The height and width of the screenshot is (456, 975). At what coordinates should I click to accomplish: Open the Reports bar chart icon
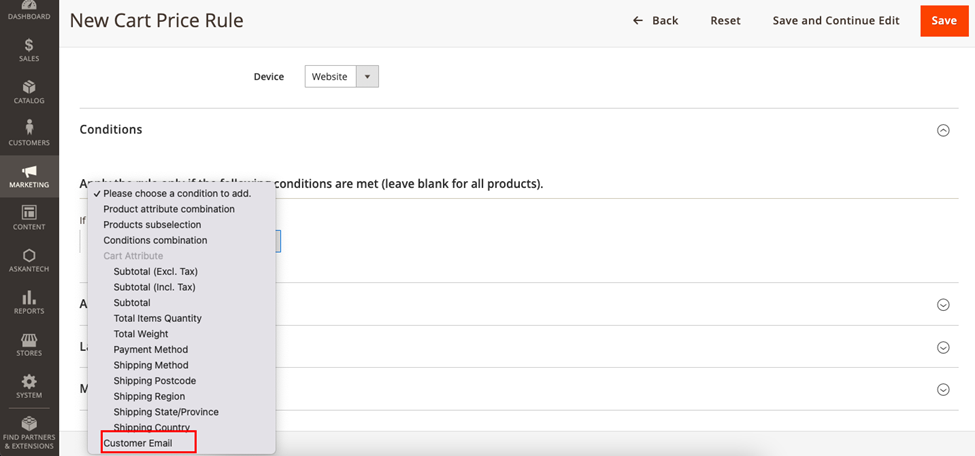tap(29, 302)
